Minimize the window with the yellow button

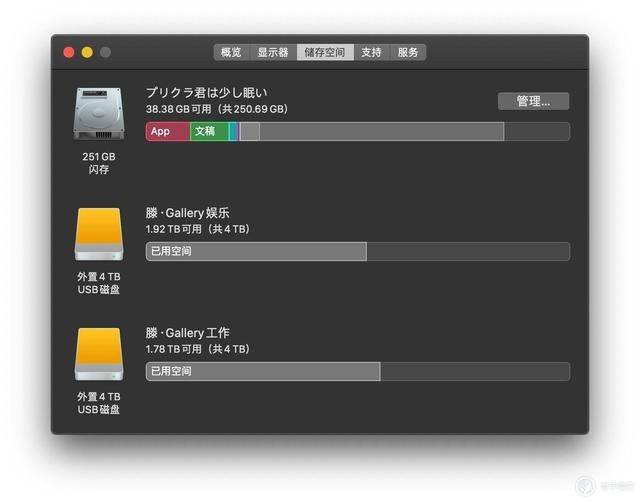pyautogui.click(x=87, y=52)
